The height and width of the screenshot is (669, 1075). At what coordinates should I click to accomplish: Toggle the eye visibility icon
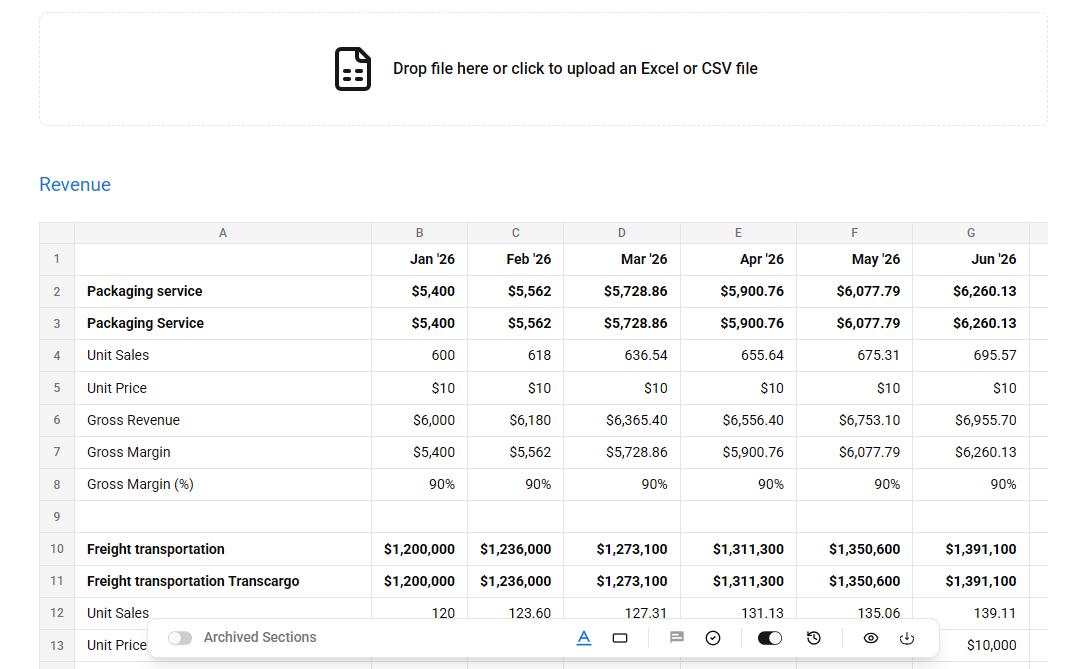click(871, 638)
